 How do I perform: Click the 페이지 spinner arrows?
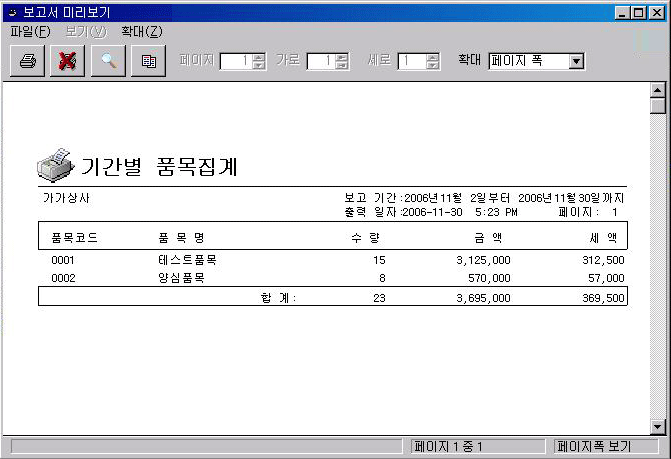(x=259, y=61)
